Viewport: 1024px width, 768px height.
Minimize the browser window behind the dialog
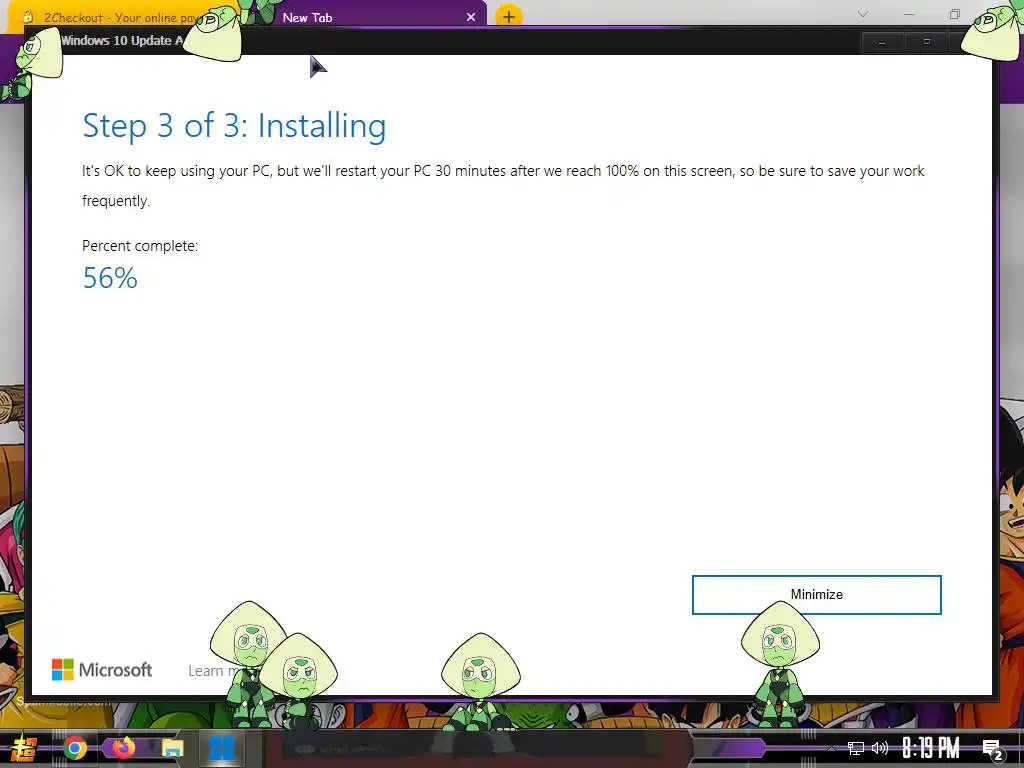(x=909, y=14)
